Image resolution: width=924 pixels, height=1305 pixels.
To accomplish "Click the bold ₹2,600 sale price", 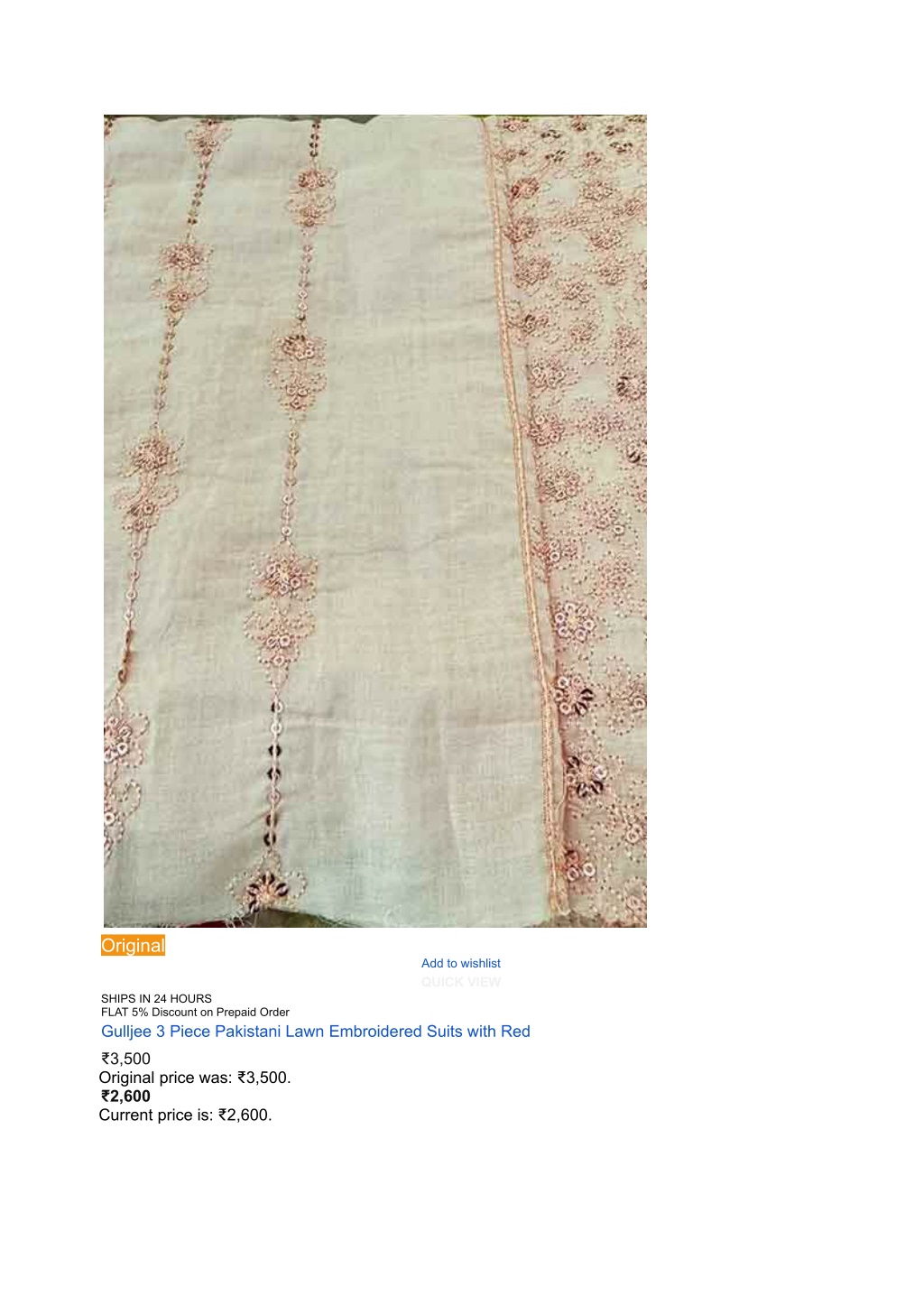I will tap(125, 1097).
